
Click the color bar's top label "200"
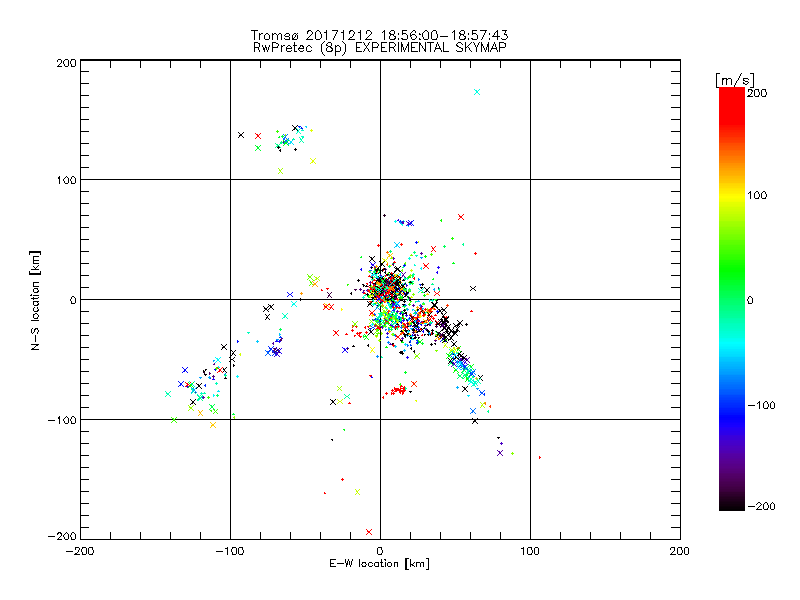coord(757,93)
